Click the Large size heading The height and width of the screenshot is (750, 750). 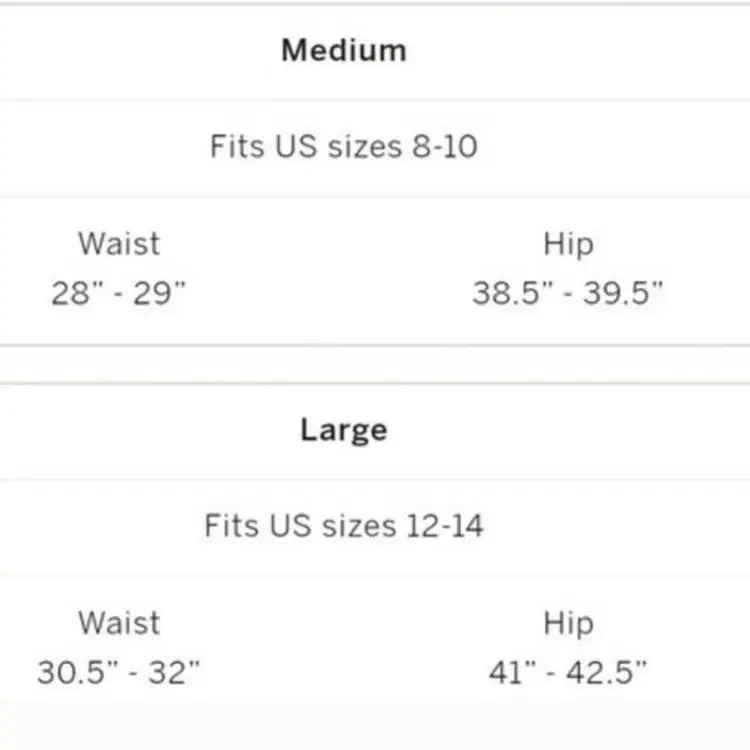click(x=344, y=430)
